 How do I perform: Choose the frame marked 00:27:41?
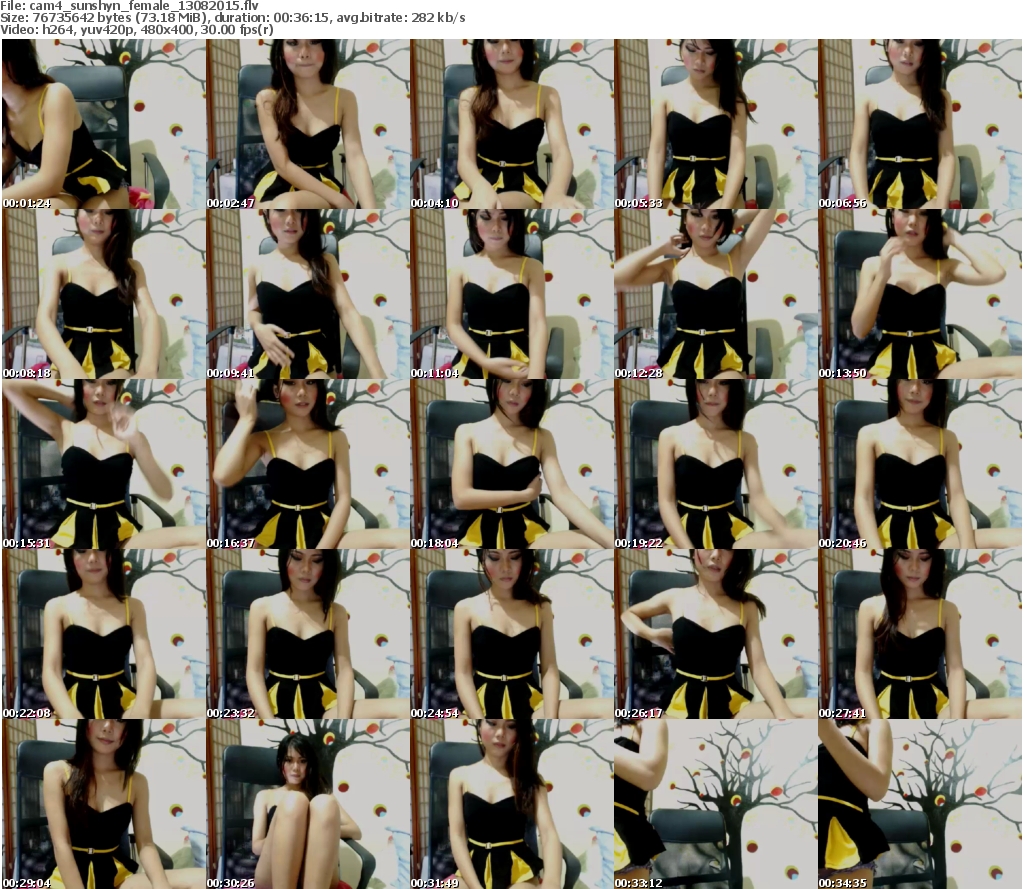click(920, 634)
